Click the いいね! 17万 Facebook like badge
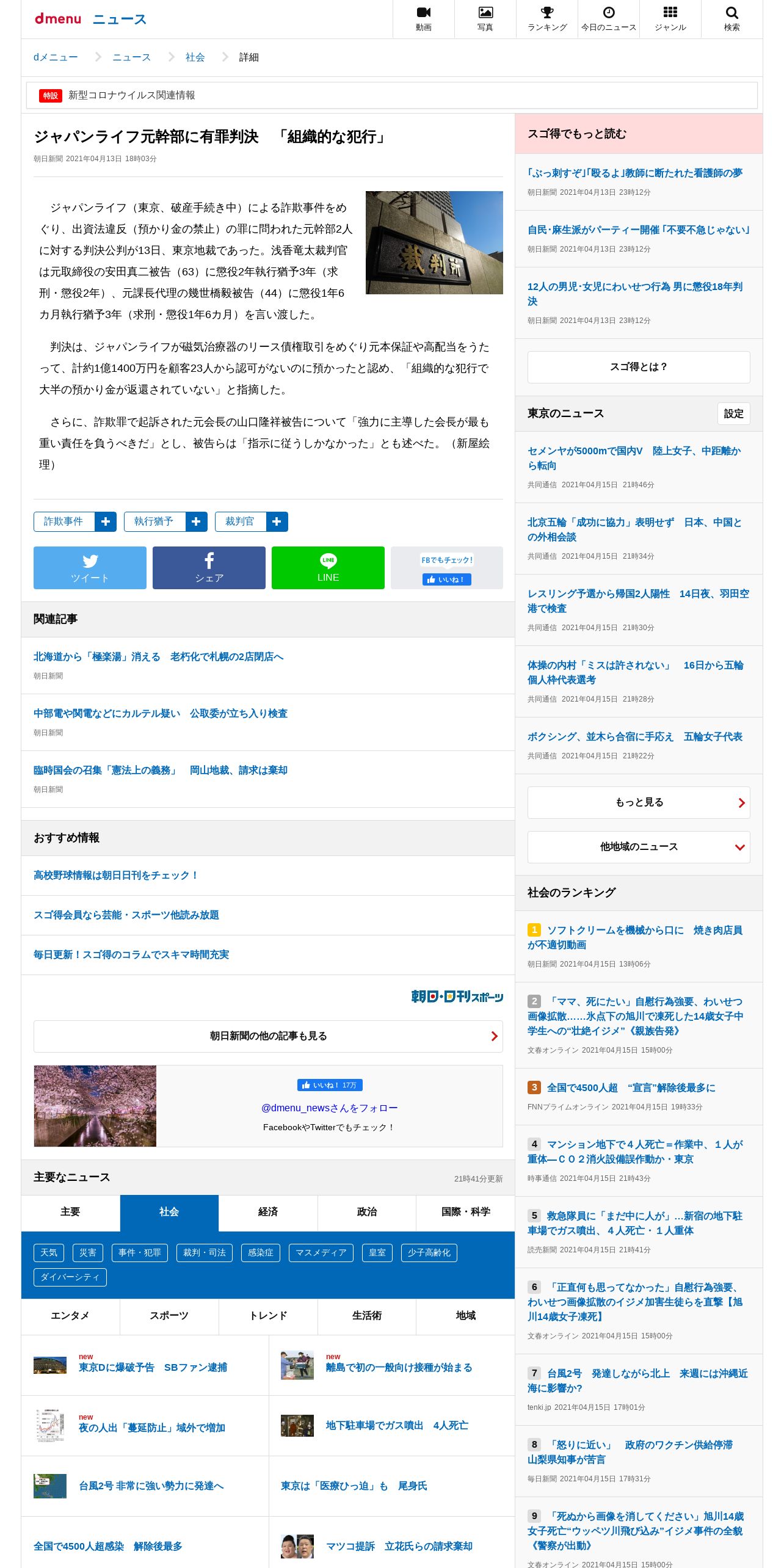 (330, 1085)
